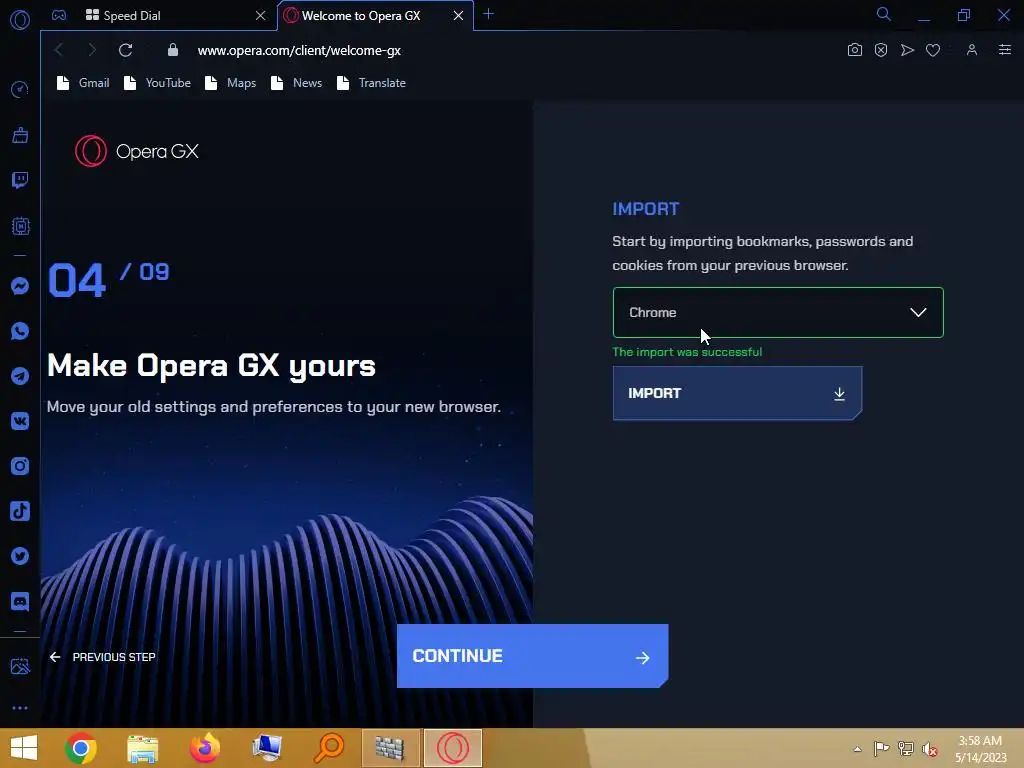
Task: Open Easy Setup sliders icon
Action: 1004,50
